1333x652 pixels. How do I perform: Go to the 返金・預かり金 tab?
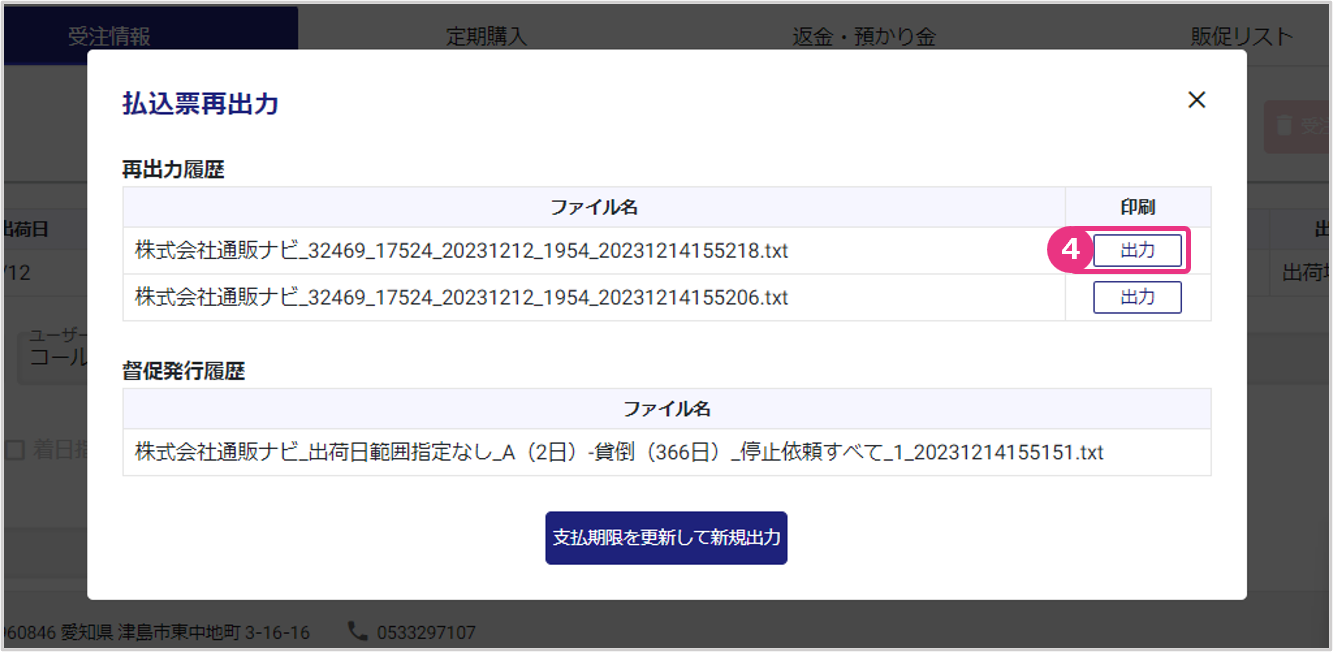tap(864, 37)
